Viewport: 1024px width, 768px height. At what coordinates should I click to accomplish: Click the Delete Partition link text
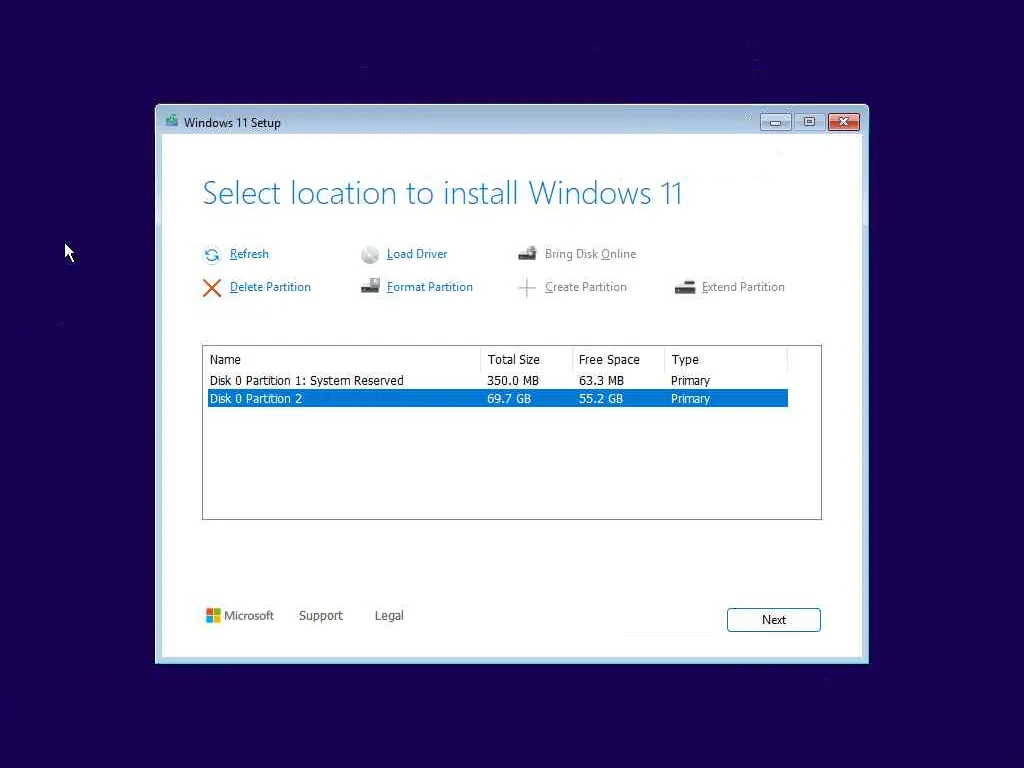click(270, 287)
